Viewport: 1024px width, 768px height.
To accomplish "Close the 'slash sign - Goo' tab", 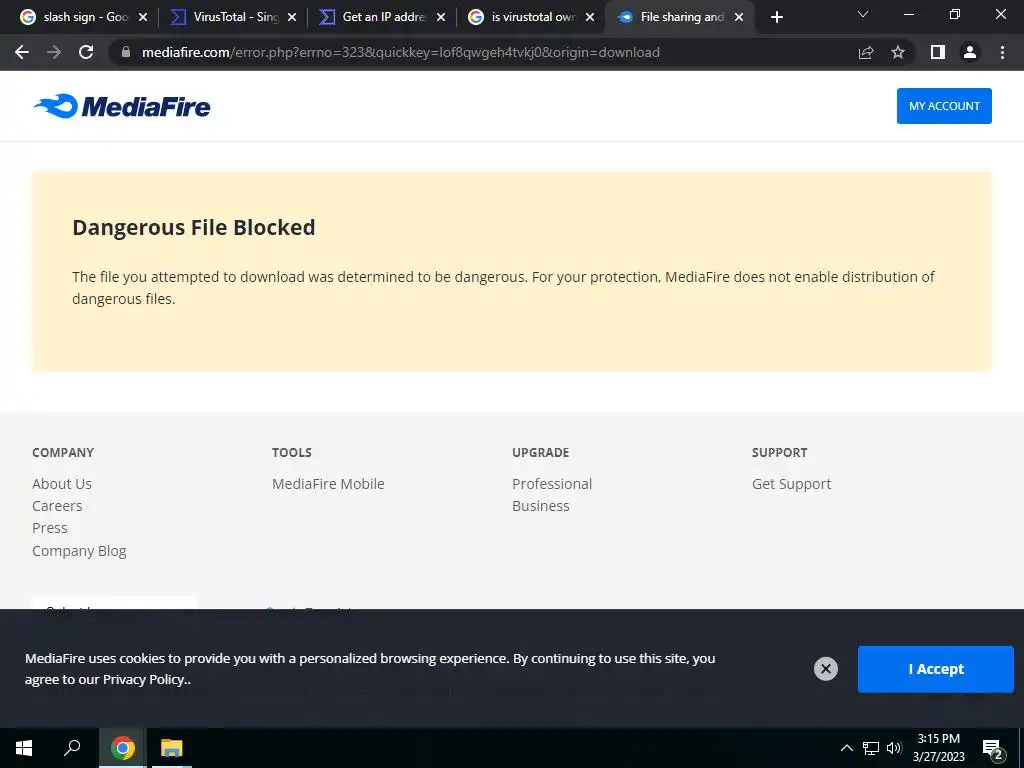I will point(143,17).
